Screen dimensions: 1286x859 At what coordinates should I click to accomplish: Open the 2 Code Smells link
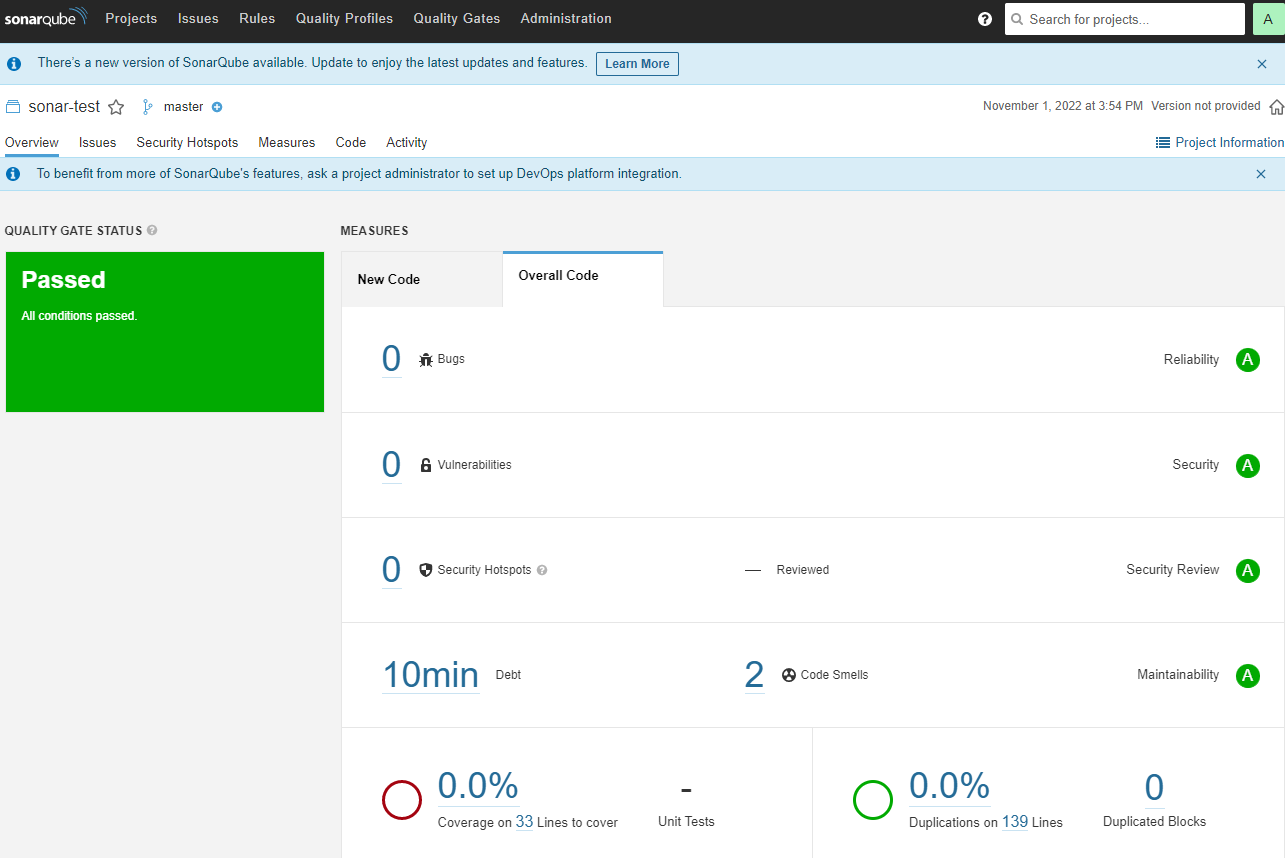(754, 675)
